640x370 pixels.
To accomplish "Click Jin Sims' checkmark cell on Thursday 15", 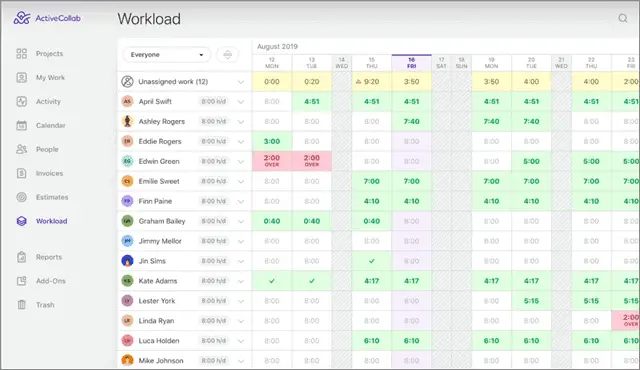I will point(371,261).
